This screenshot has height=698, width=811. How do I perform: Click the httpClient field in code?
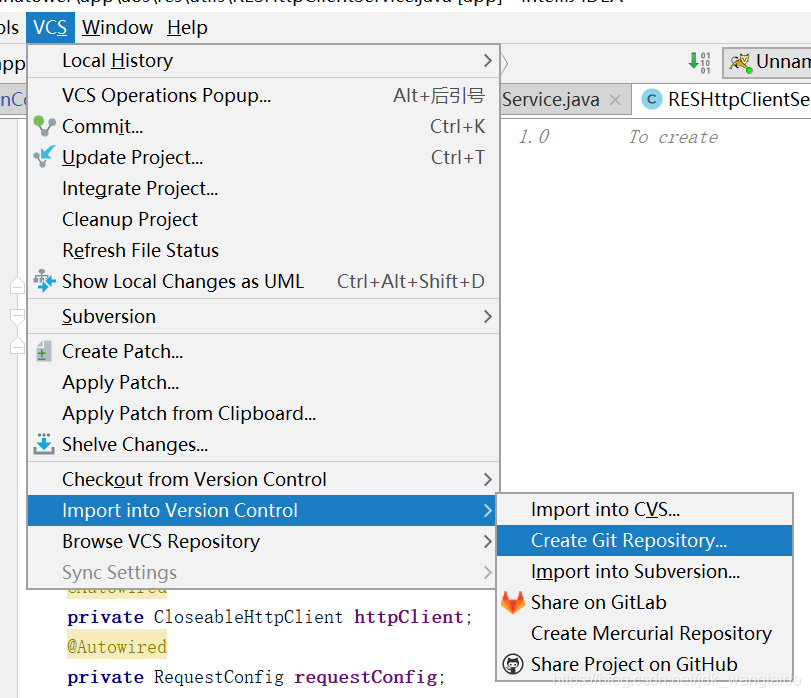(x=409, y=617)
